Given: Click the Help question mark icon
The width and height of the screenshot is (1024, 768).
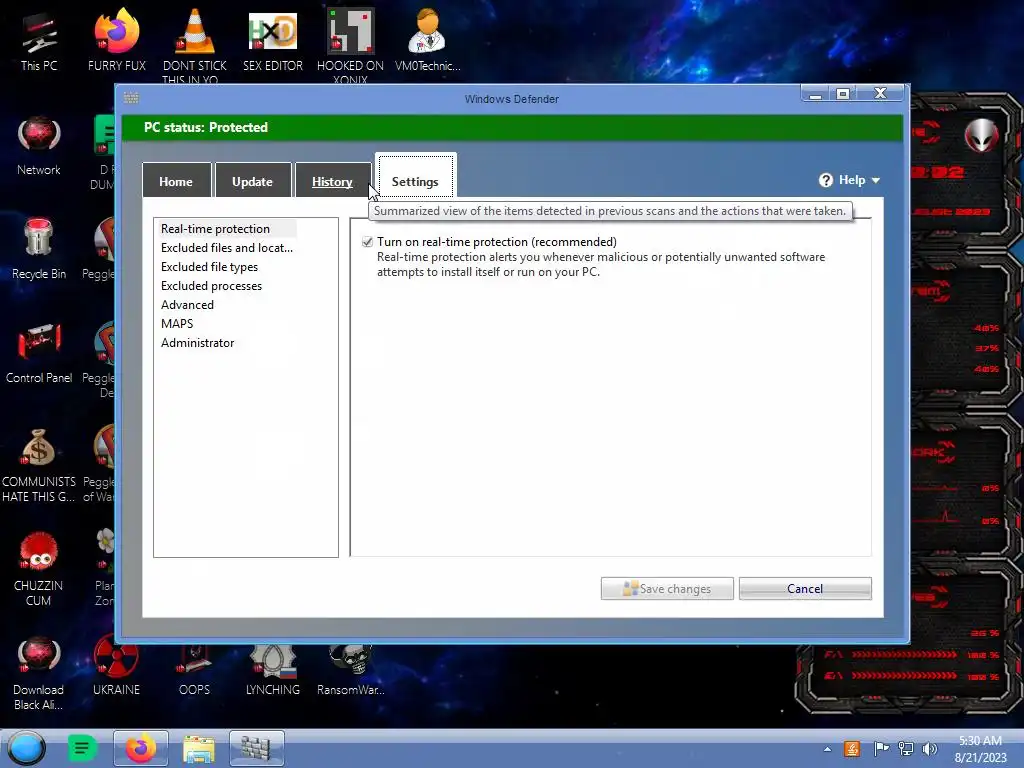Looking at the screenshot, I should (826, 180).
